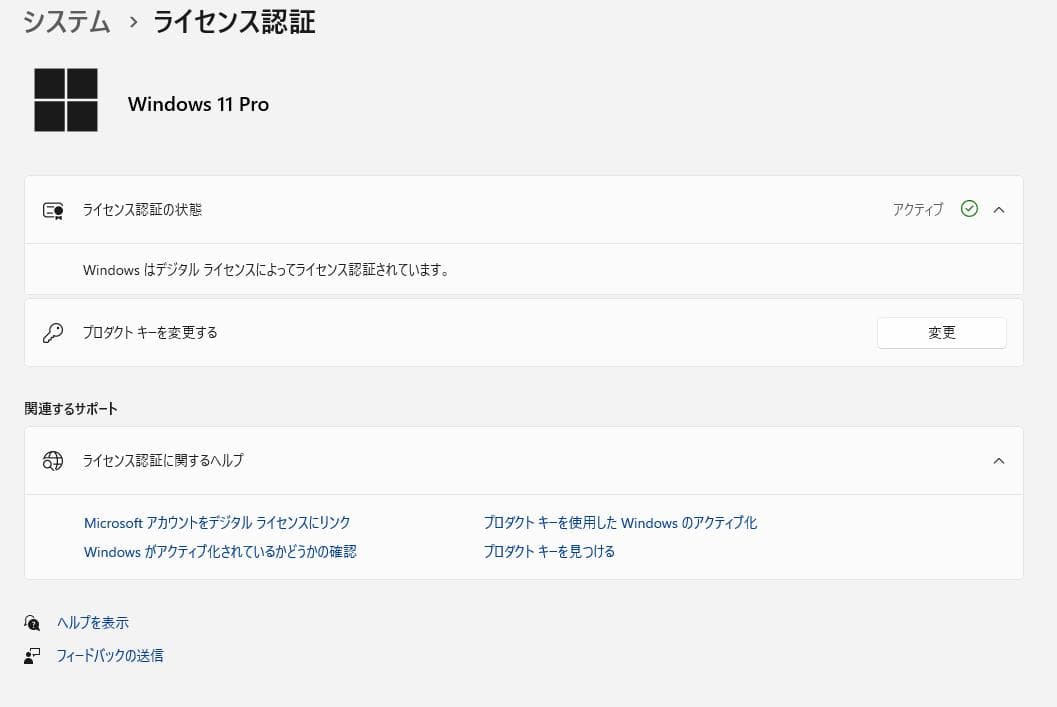Click the Windows 11 Pro logo icon
Viewport: 1057px width, 707px height.
65,100
